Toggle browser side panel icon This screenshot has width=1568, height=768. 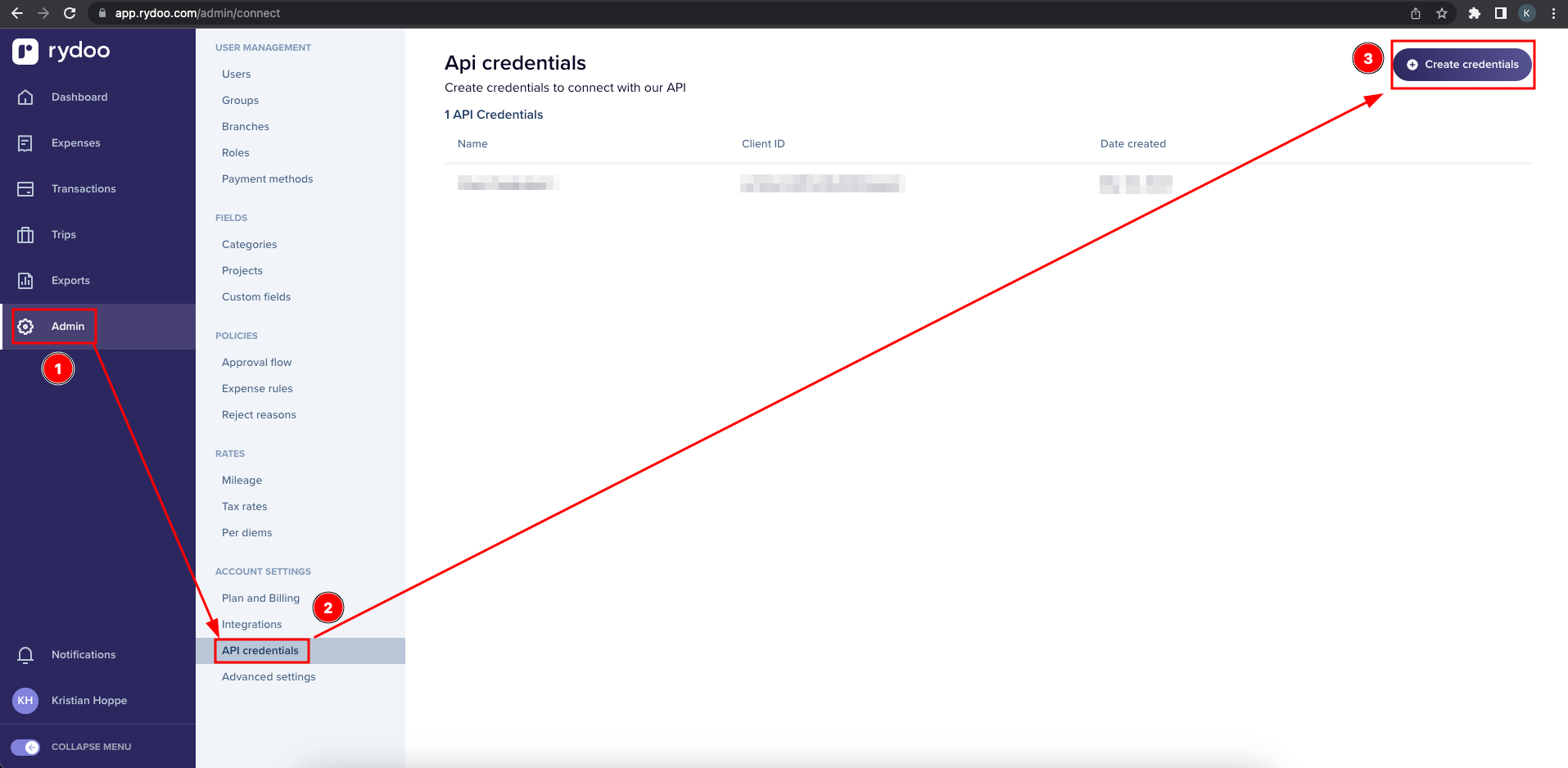[x=1501, y=13]
